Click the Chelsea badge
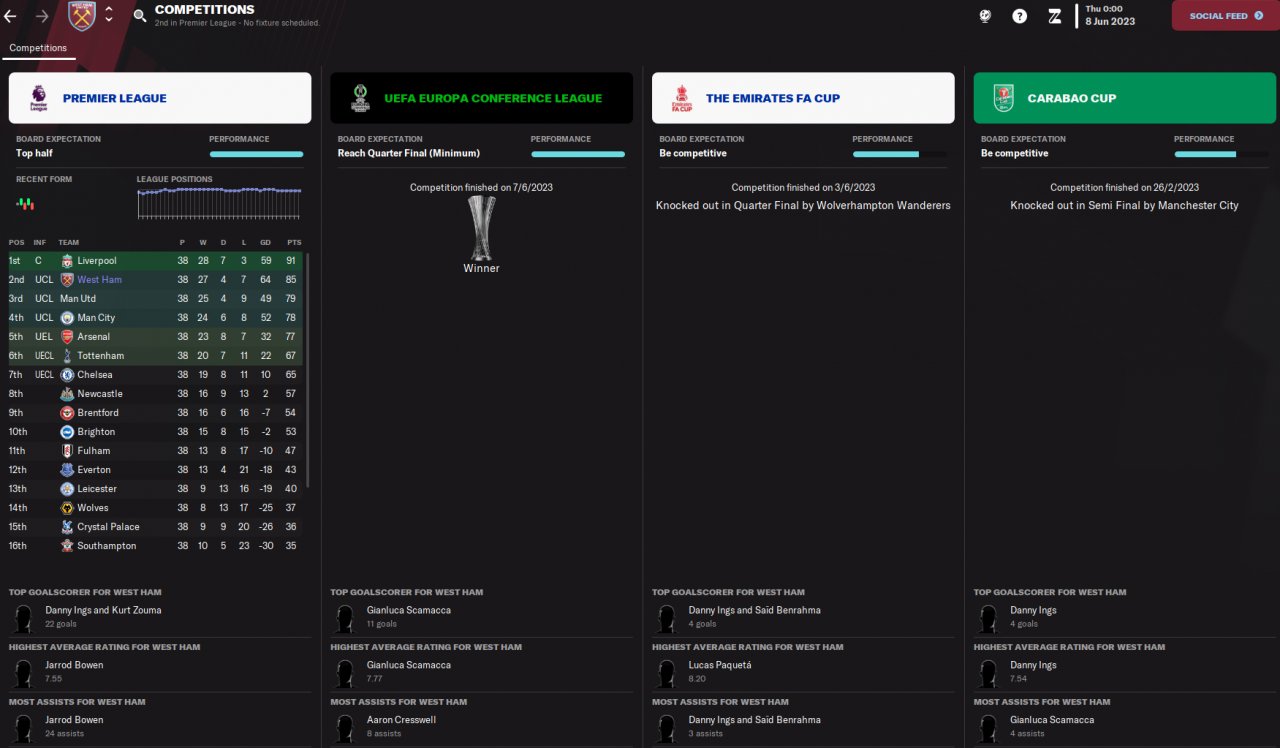The height and width of the screenshot is (748, 1280). coord(67,375)
